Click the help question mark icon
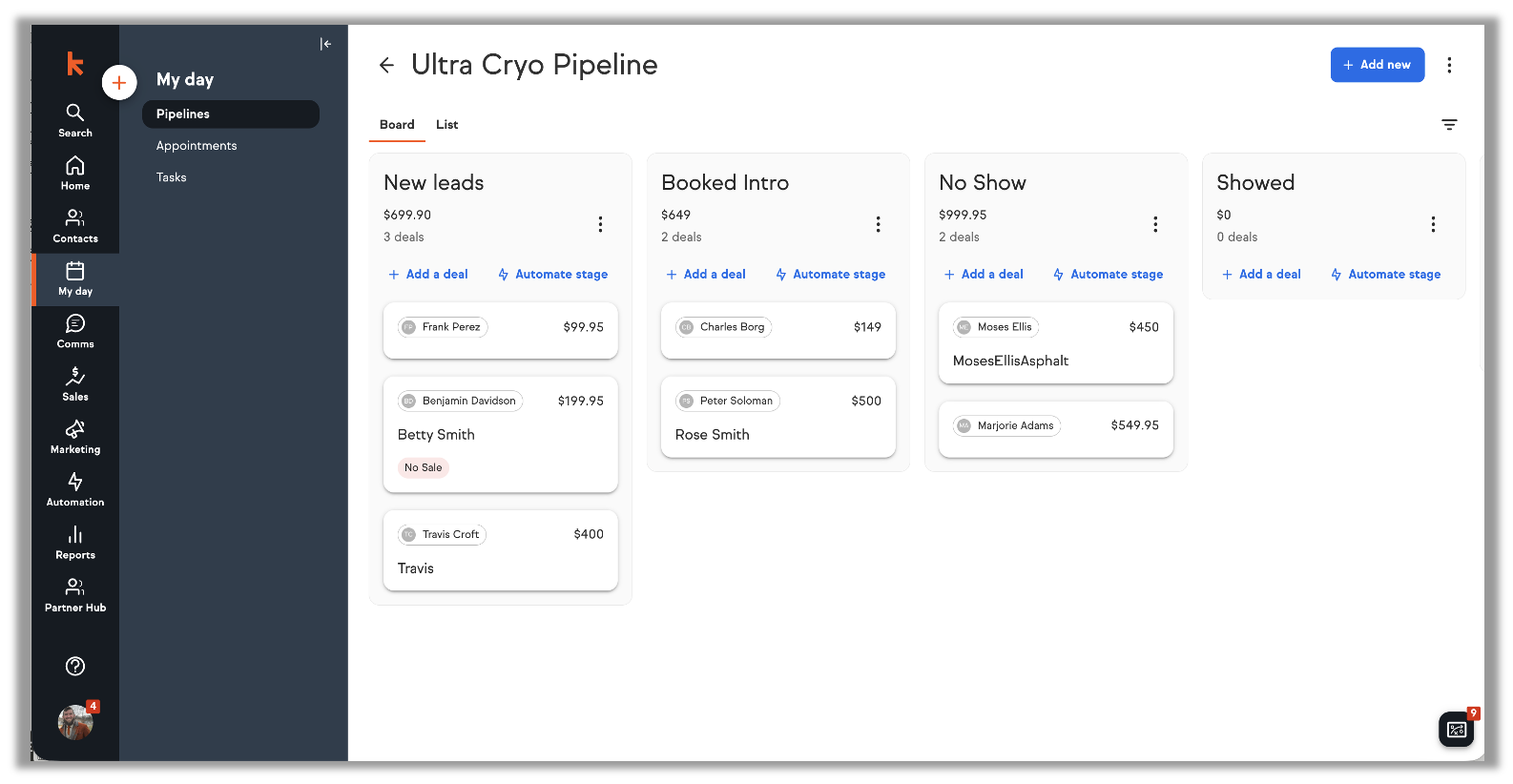The image size is (1513, 784). tap(75, 667)
